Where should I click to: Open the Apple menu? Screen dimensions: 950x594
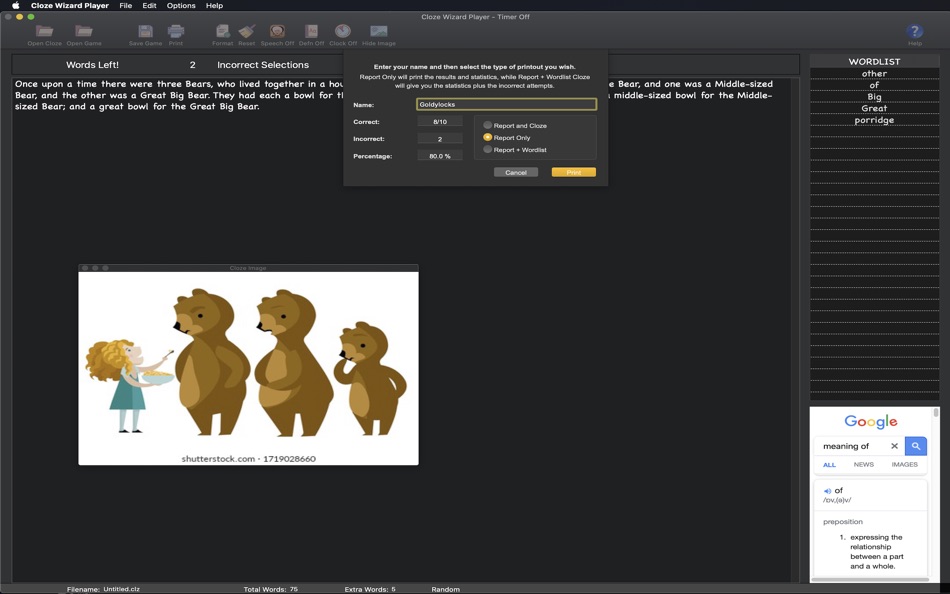point(16,5)
